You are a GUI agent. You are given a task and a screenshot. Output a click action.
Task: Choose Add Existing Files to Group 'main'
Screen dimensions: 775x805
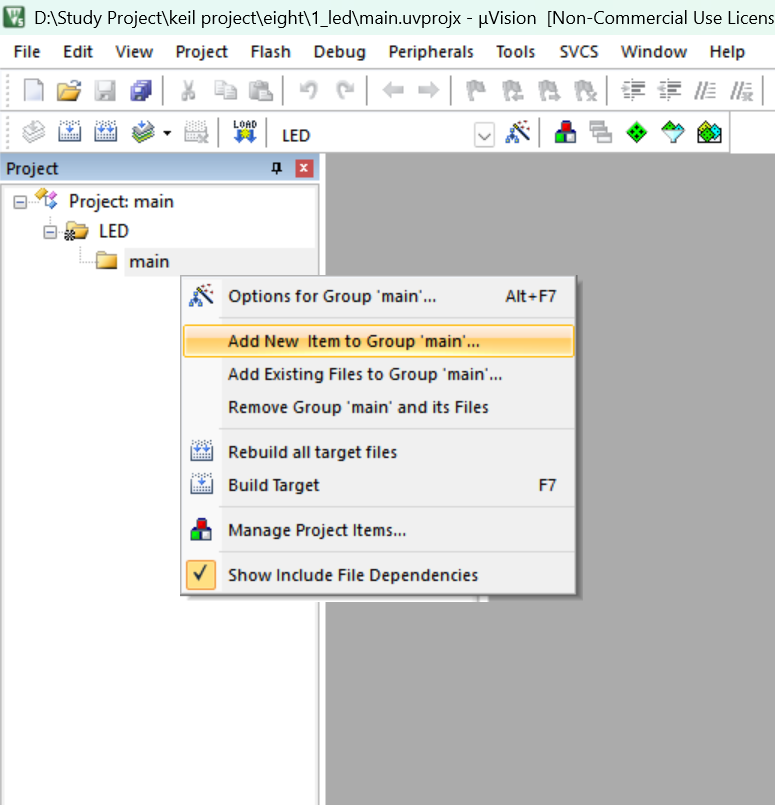tap(378, 374)
